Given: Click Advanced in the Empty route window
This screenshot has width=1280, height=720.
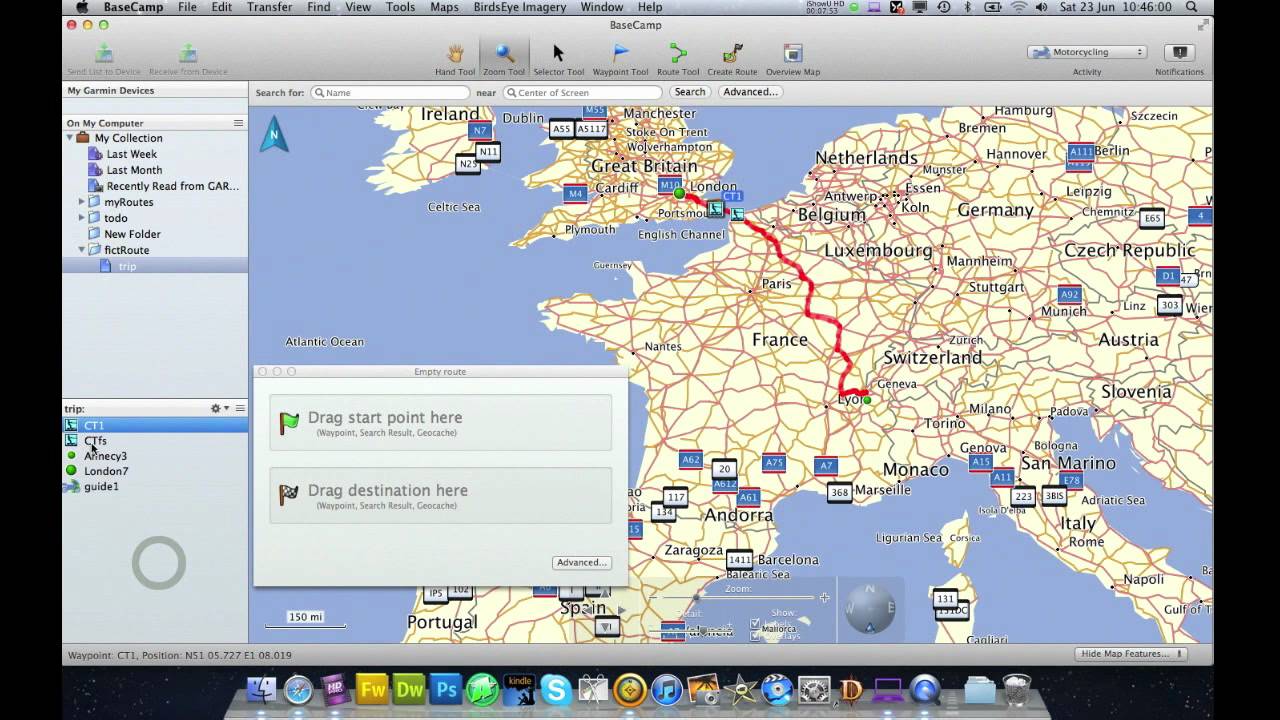Looking at the screenshot, I should (582, 562).
